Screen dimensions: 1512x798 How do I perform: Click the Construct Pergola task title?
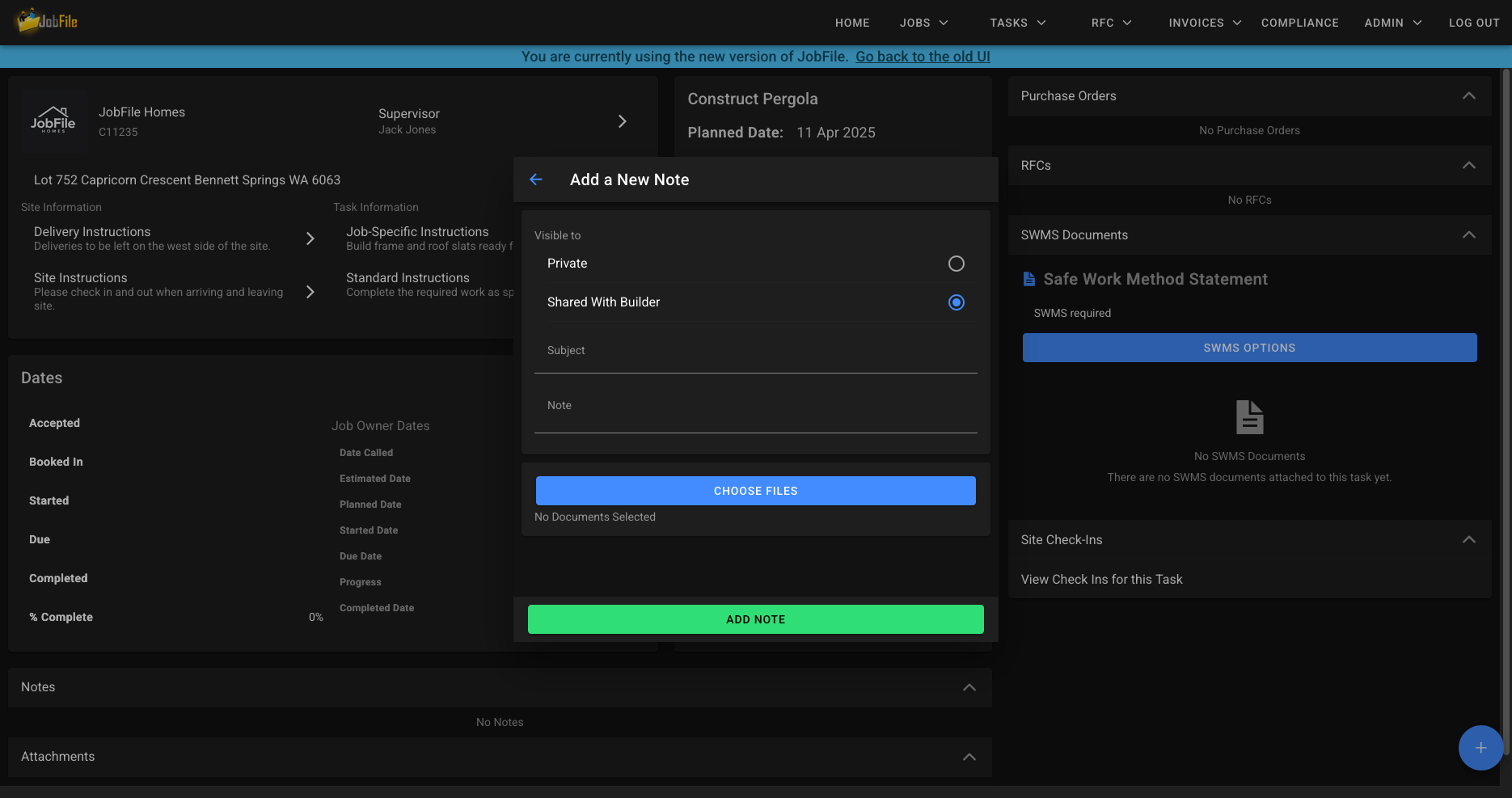(753, 99)
